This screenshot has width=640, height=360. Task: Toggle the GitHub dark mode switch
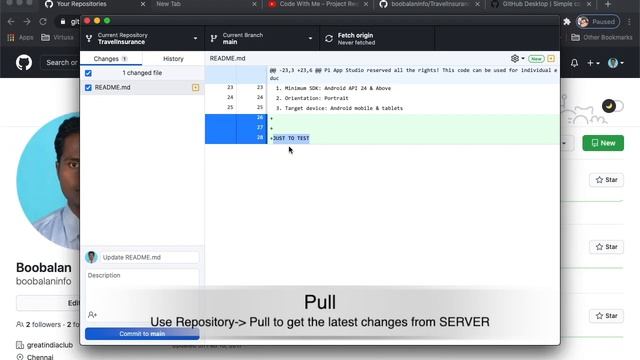pyautogui.click(x=613, y=106)
